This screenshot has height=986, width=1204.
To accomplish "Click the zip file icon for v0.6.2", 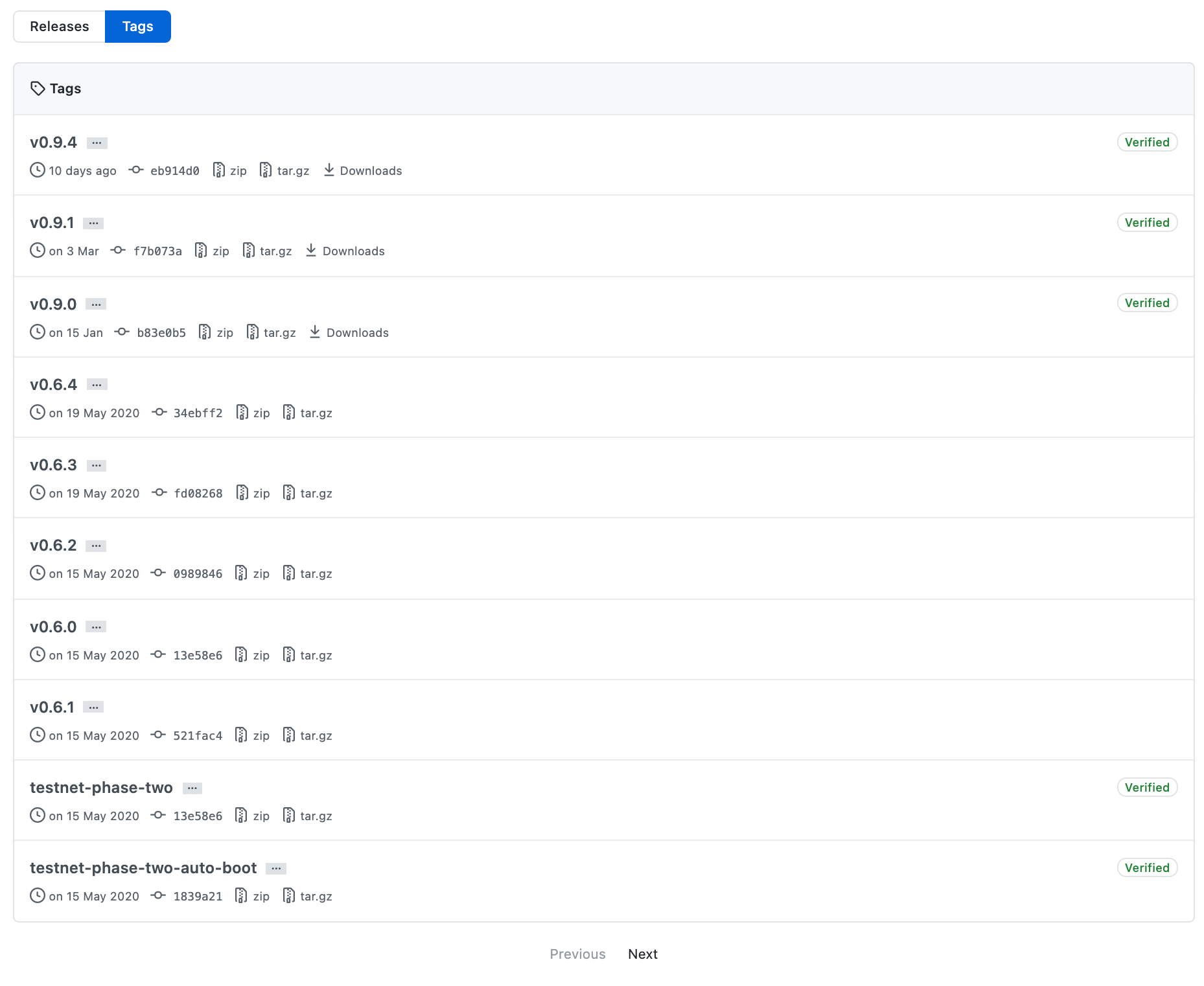I will (241, 573).
